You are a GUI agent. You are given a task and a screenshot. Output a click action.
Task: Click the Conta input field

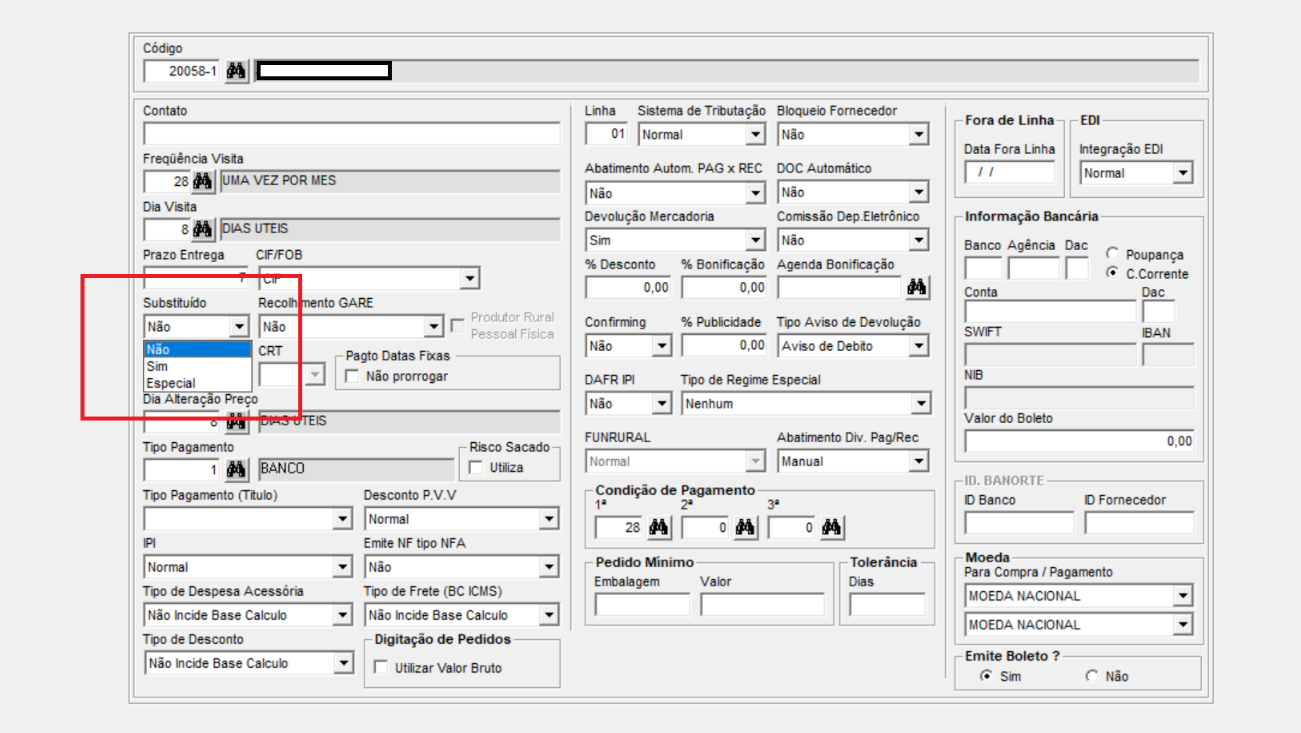pos(1050,311)
